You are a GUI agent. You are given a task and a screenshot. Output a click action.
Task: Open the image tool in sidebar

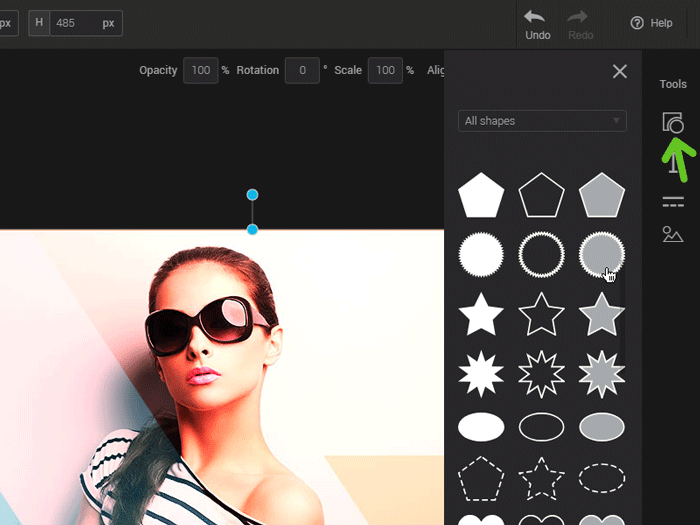(673, 235)
